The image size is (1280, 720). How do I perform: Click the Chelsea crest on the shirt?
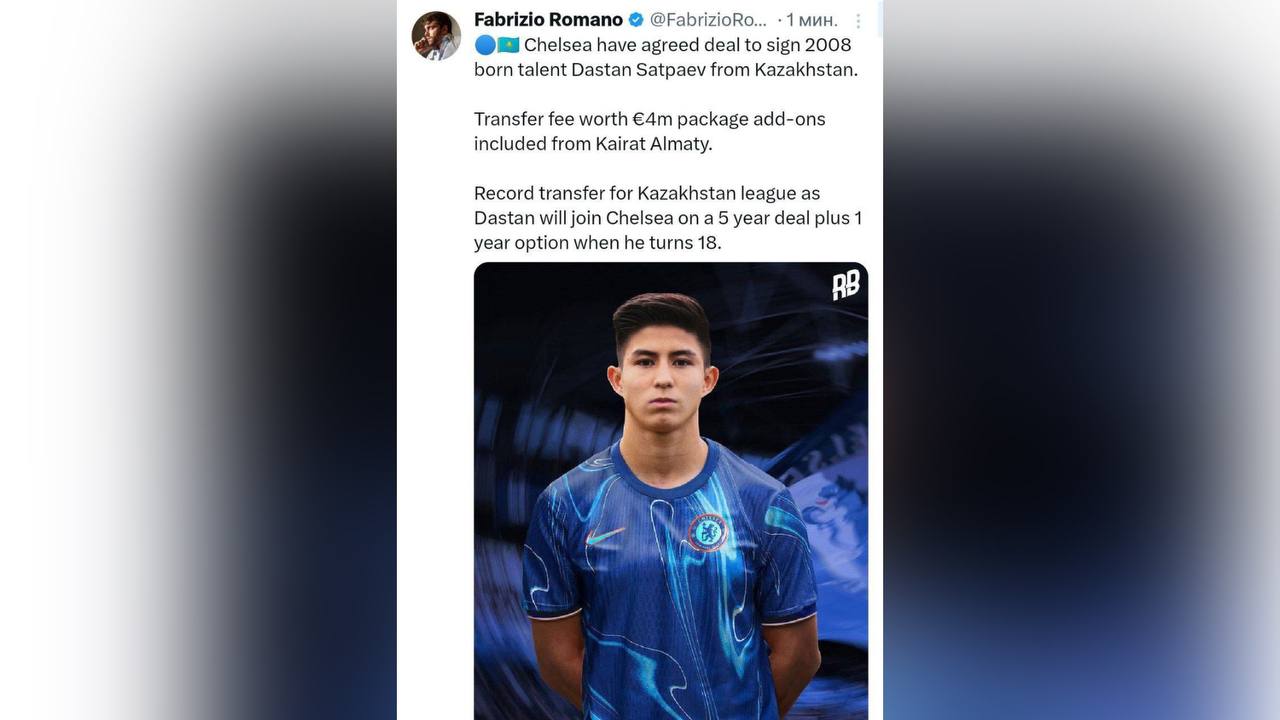coord(708,532)
